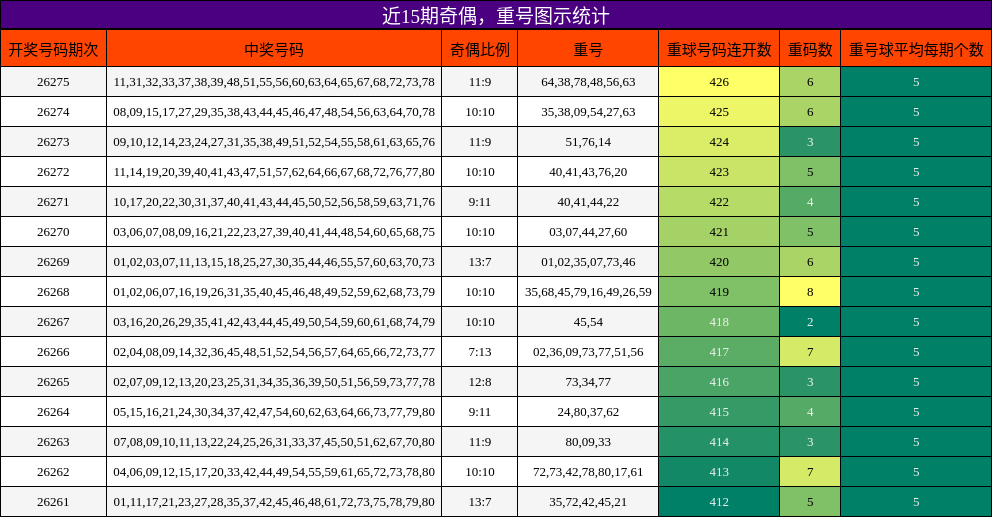Viewport: 992px width, 517px height.
Task: Click period number 26274
Action: [53, 112]
